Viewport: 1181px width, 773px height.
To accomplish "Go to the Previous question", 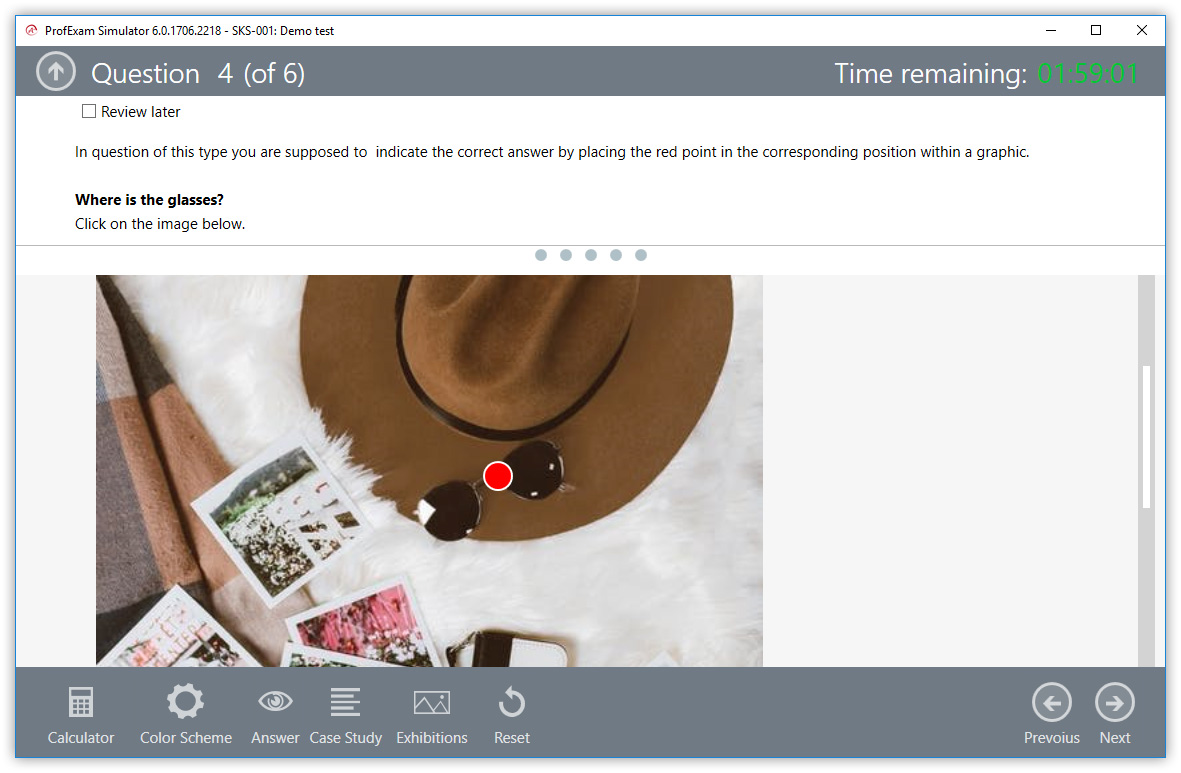I will [1051, 714].
